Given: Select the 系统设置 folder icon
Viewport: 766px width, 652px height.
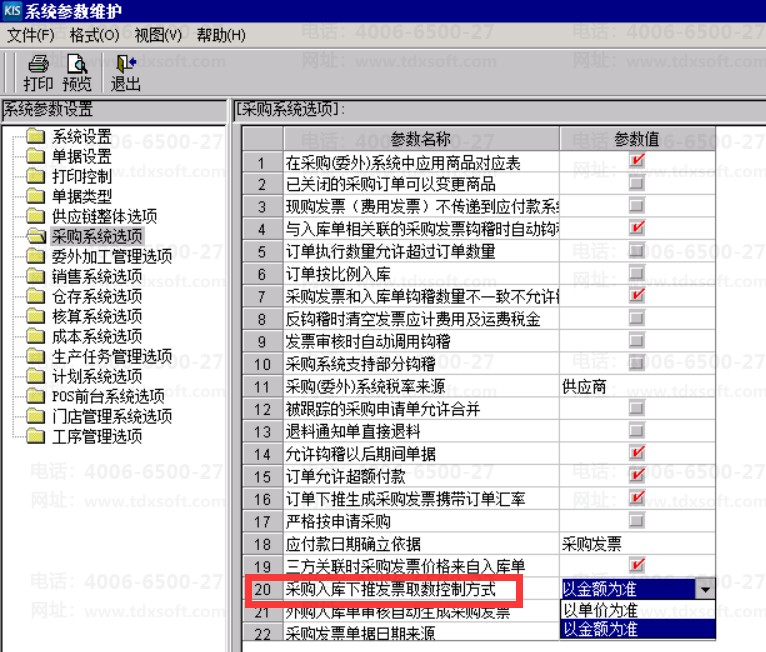Looking at the screenshot, I should pos(35,135).
